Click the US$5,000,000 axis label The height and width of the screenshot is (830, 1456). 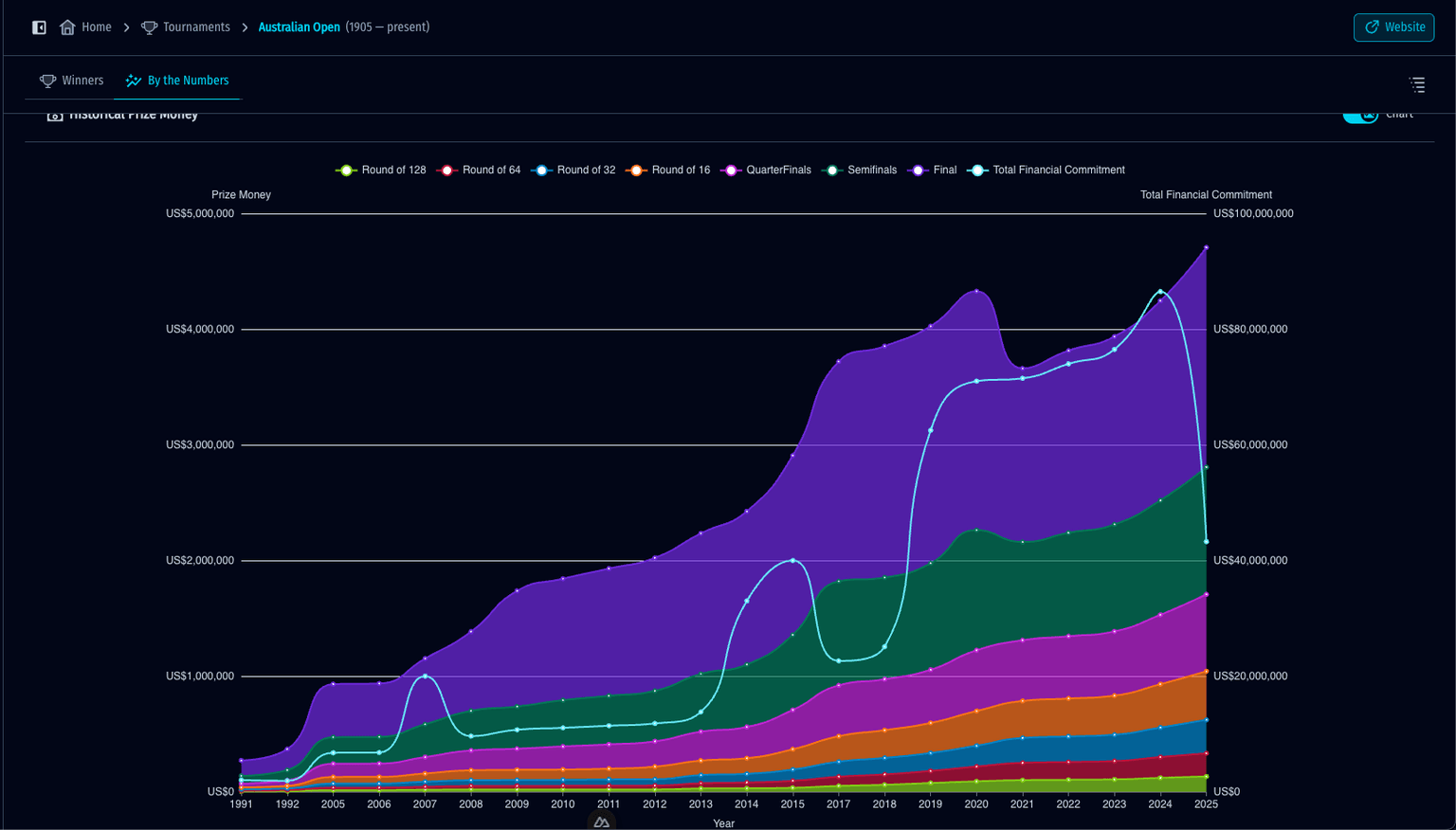point(200,214)
